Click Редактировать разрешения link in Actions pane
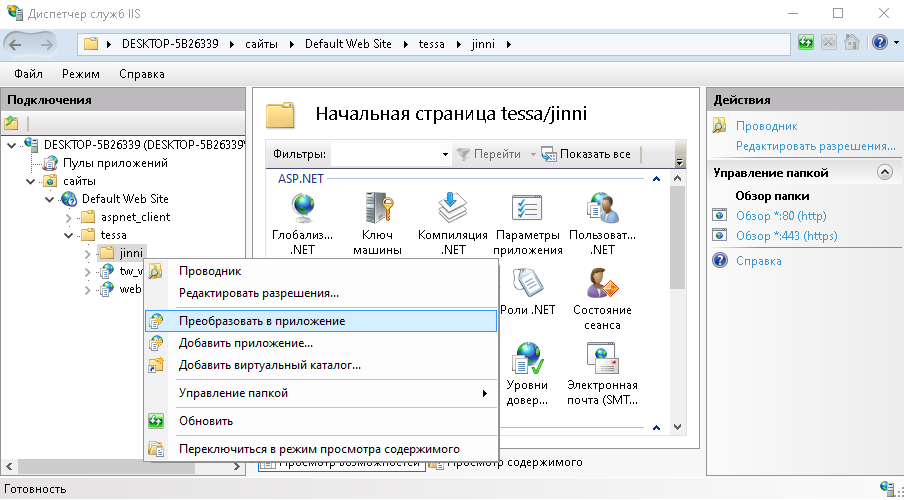 click(x=815, y=146)
